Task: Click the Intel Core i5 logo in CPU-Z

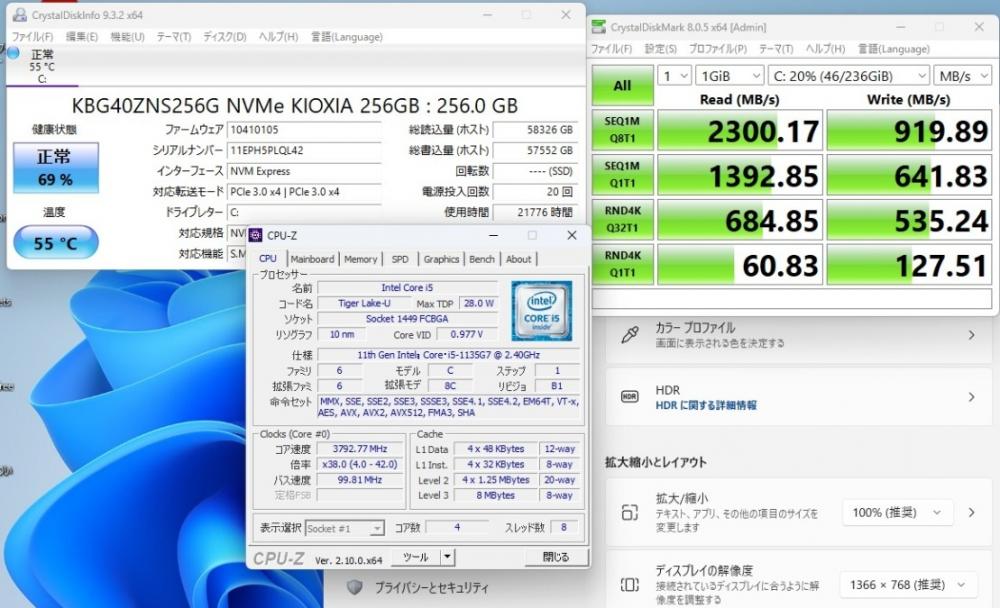Action: pos(541,311)
